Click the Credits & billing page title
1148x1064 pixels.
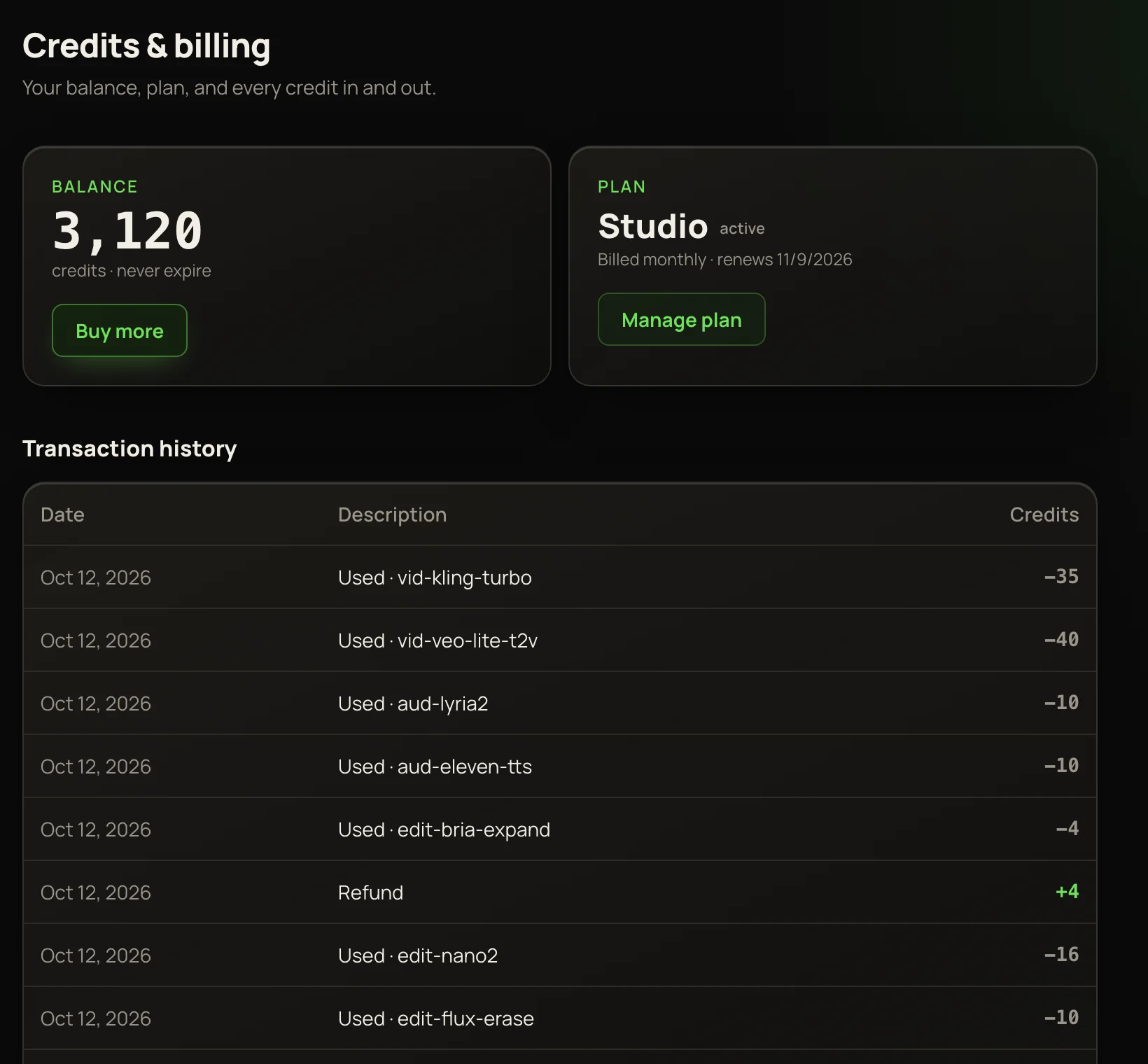pos(146,46)
